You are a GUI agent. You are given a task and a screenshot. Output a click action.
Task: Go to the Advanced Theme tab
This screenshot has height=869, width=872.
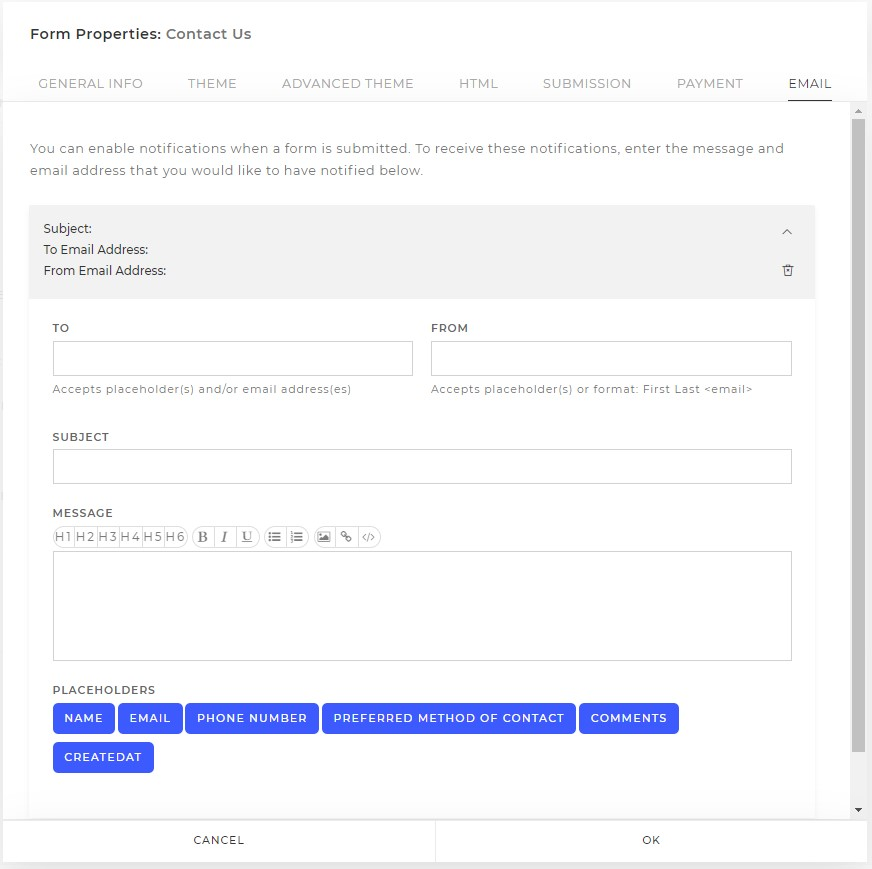click(x=348, y=83)
